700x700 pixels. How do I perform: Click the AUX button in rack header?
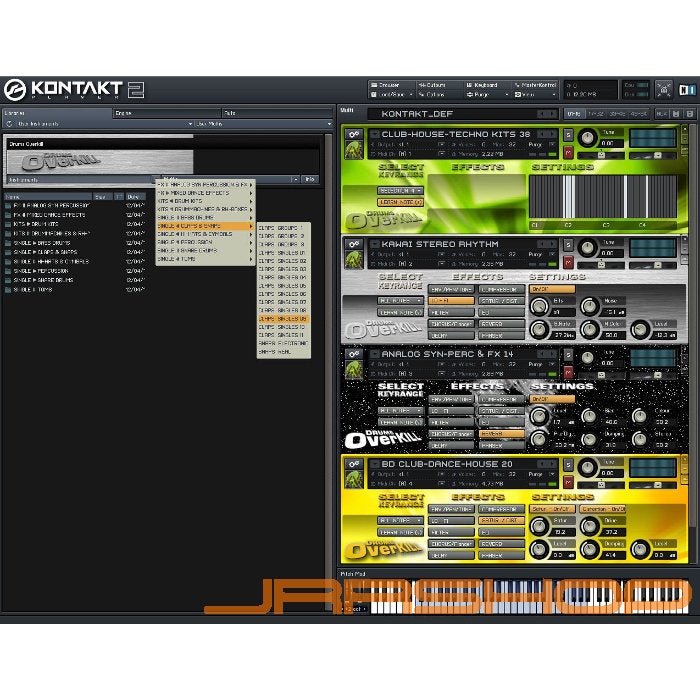pyautogui.click(x=662, y=114)
